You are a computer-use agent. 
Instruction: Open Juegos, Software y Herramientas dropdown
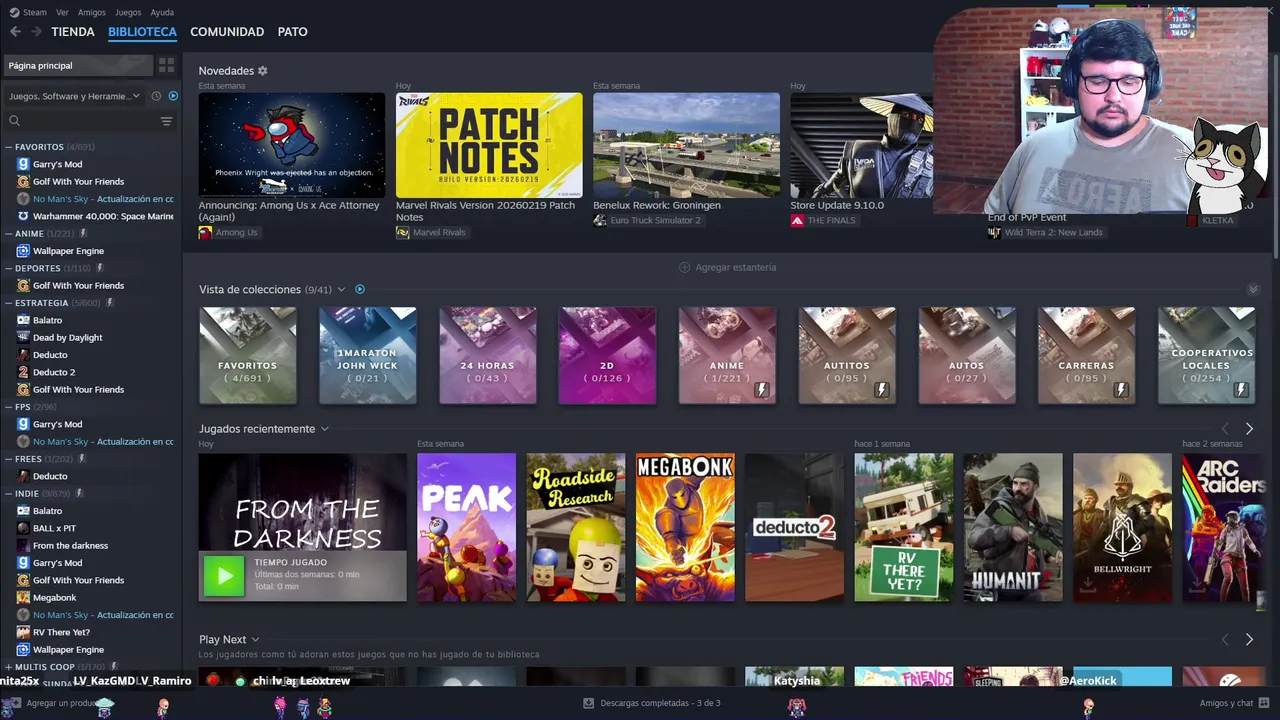coord(75,96)
